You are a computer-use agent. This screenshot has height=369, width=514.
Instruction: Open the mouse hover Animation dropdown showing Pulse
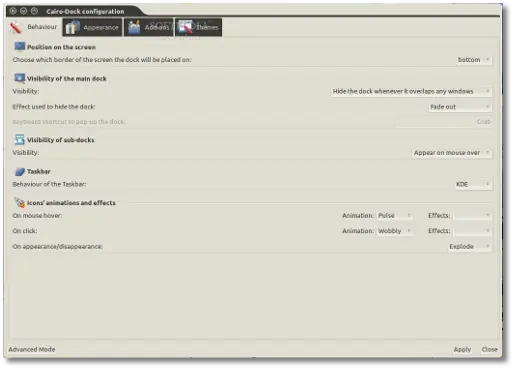point(395,216)
